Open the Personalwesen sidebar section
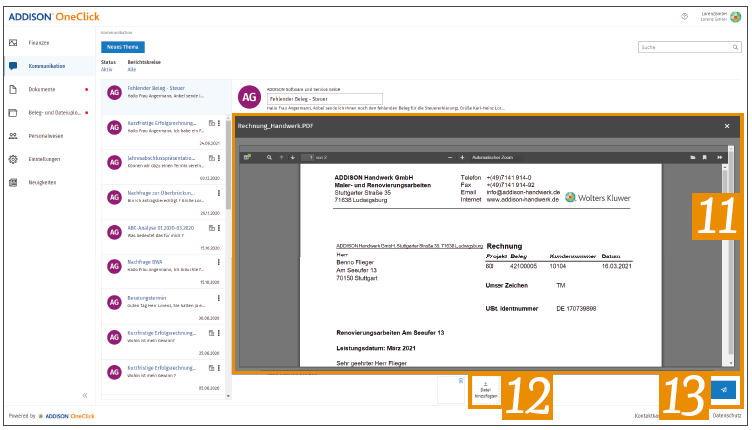 click(x=46, y=136)
